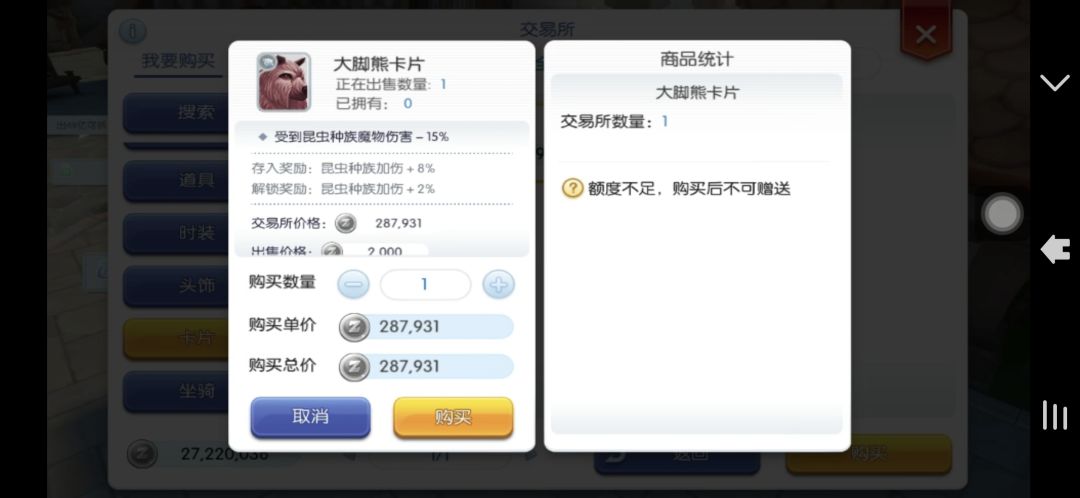Click the question mark icon beside 额度不足

click(572, 188)
